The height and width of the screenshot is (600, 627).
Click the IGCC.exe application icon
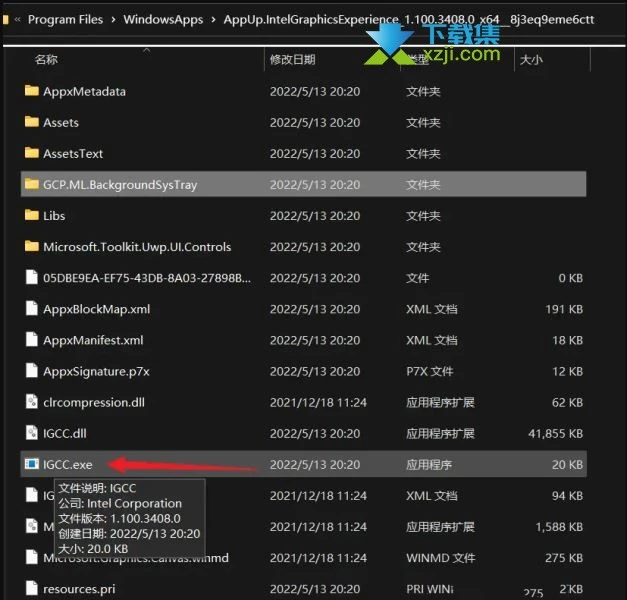pos(32,464)
